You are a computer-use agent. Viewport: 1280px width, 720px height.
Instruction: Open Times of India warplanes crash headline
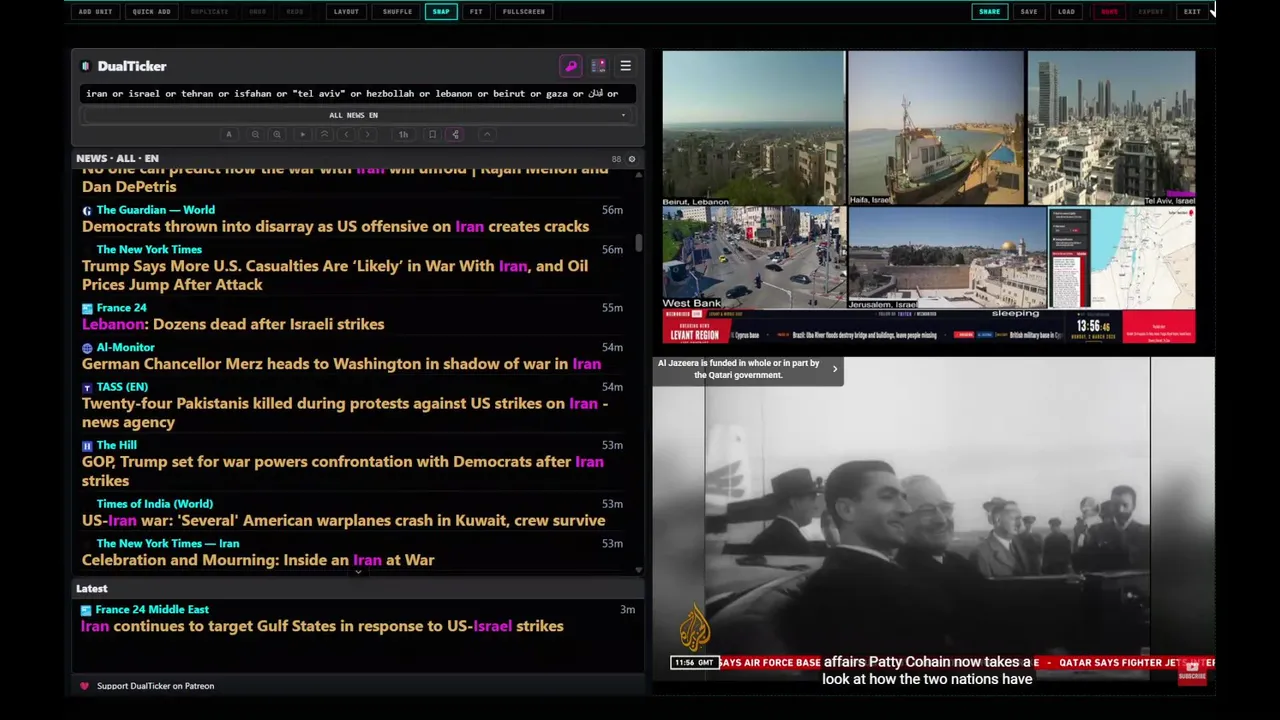click(343, 521)
